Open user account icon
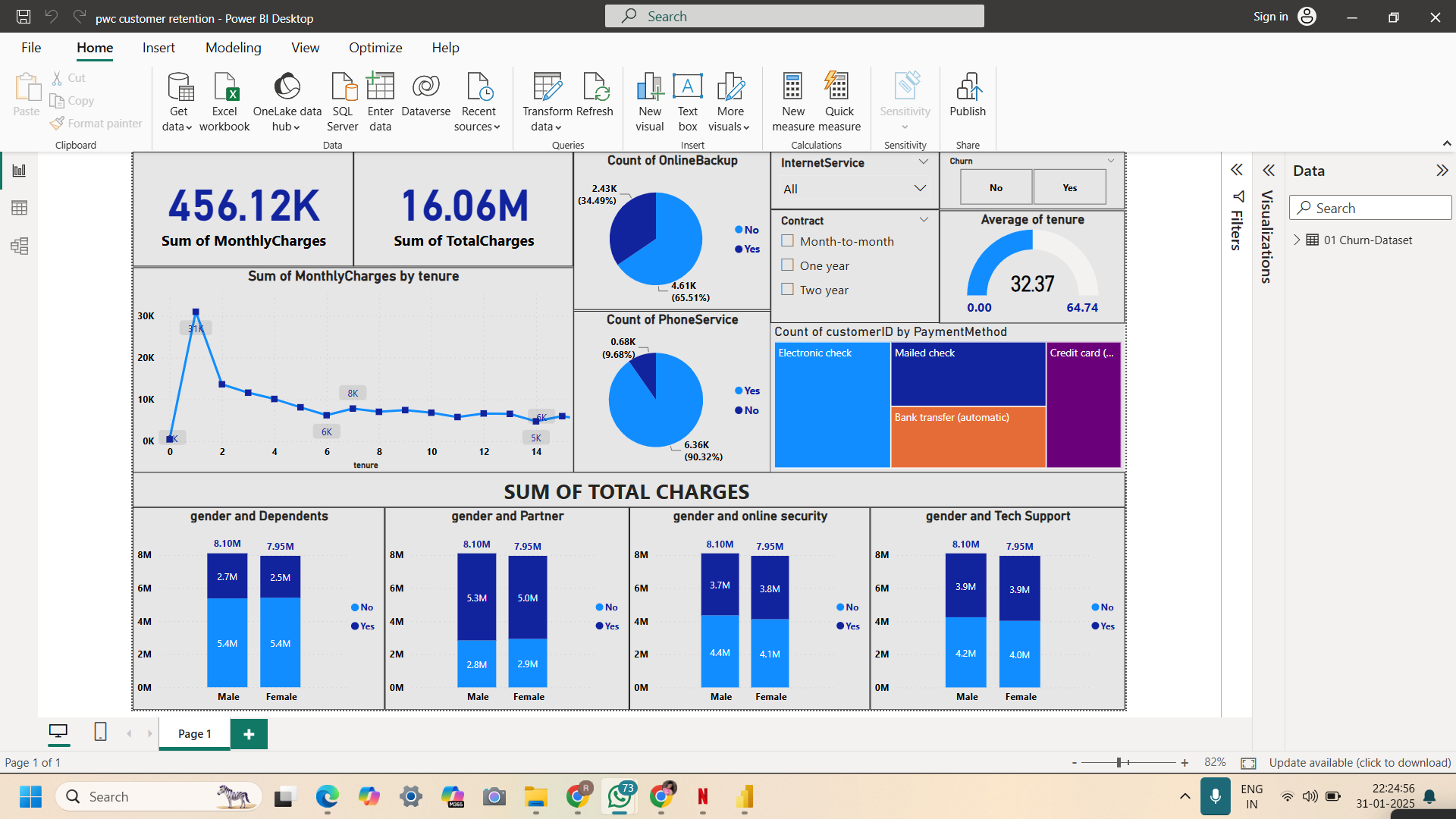This screenshot has height=819, width=1456. [x=1307, y=17]
